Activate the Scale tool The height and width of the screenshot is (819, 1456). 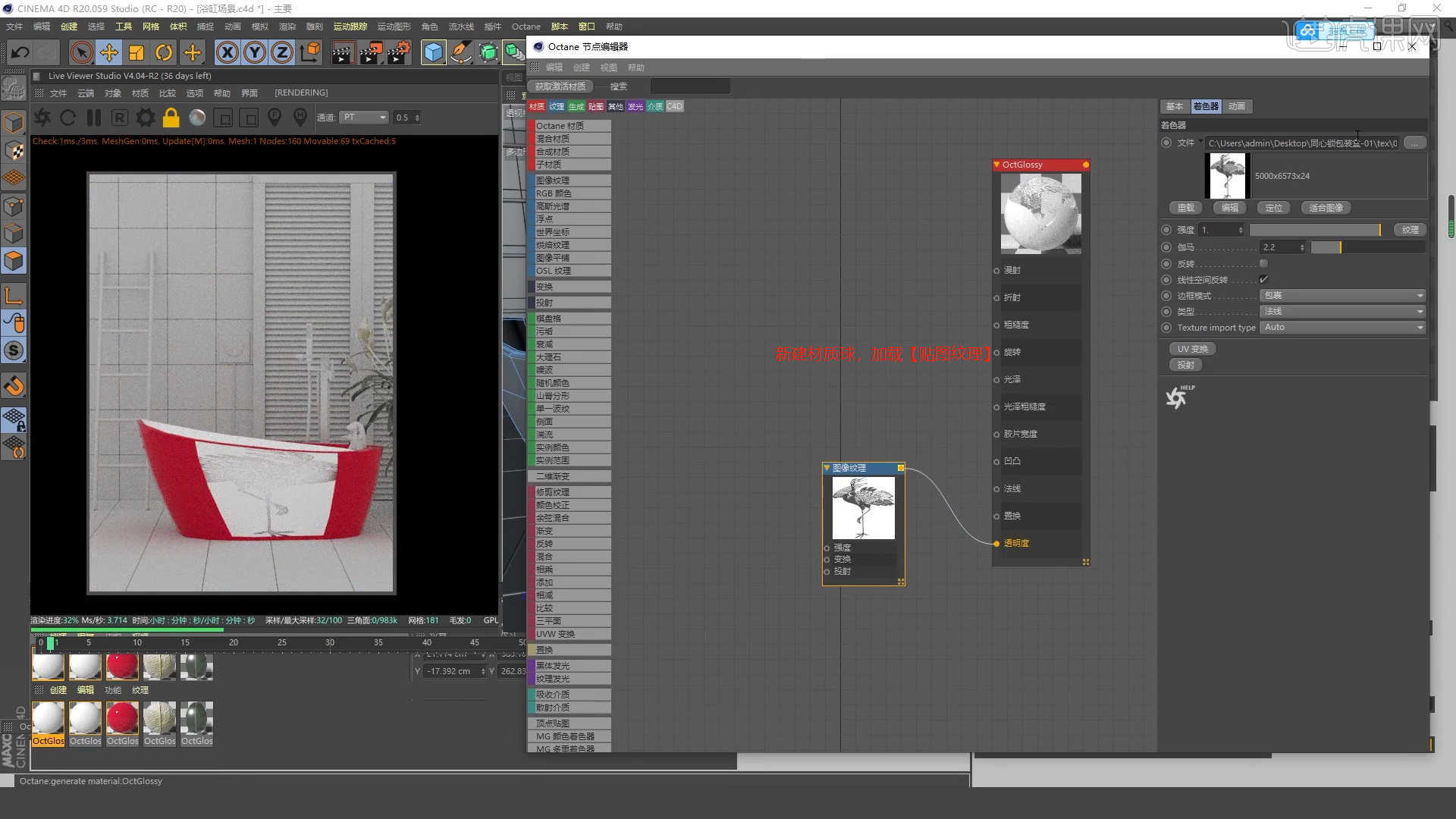[136, 52]
